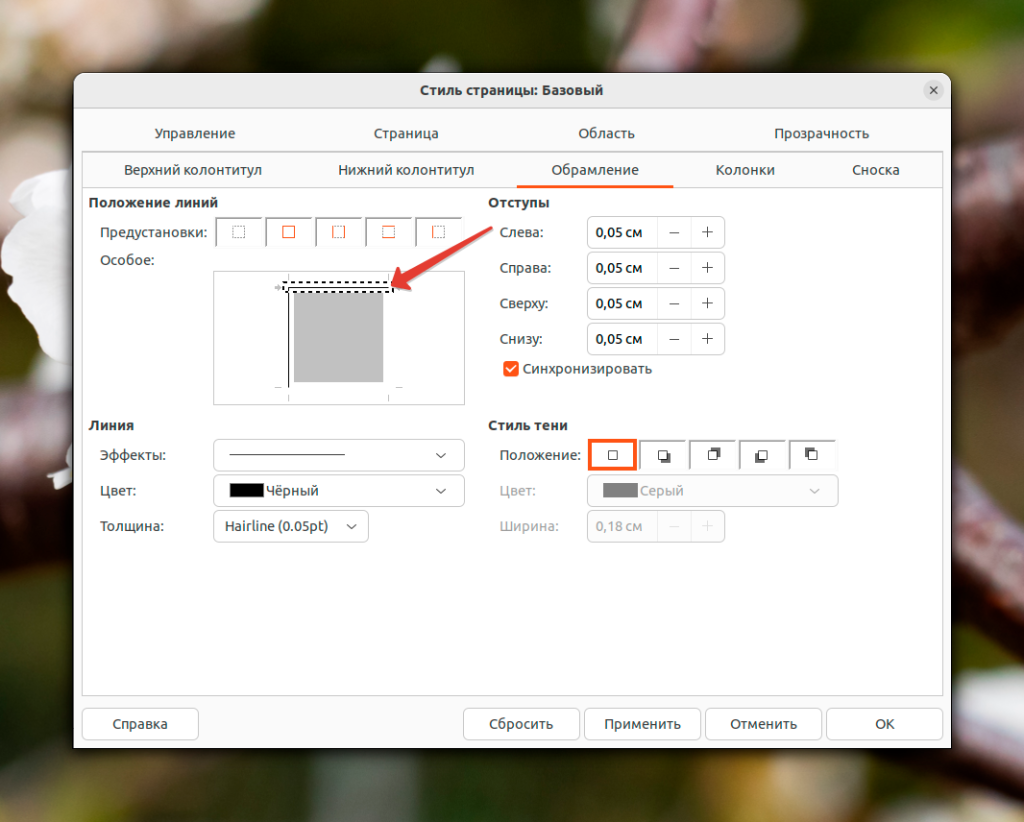Choose shadow to bottom left icon
The width and height of the screenshot is (1024, 822).
(763, 455)
